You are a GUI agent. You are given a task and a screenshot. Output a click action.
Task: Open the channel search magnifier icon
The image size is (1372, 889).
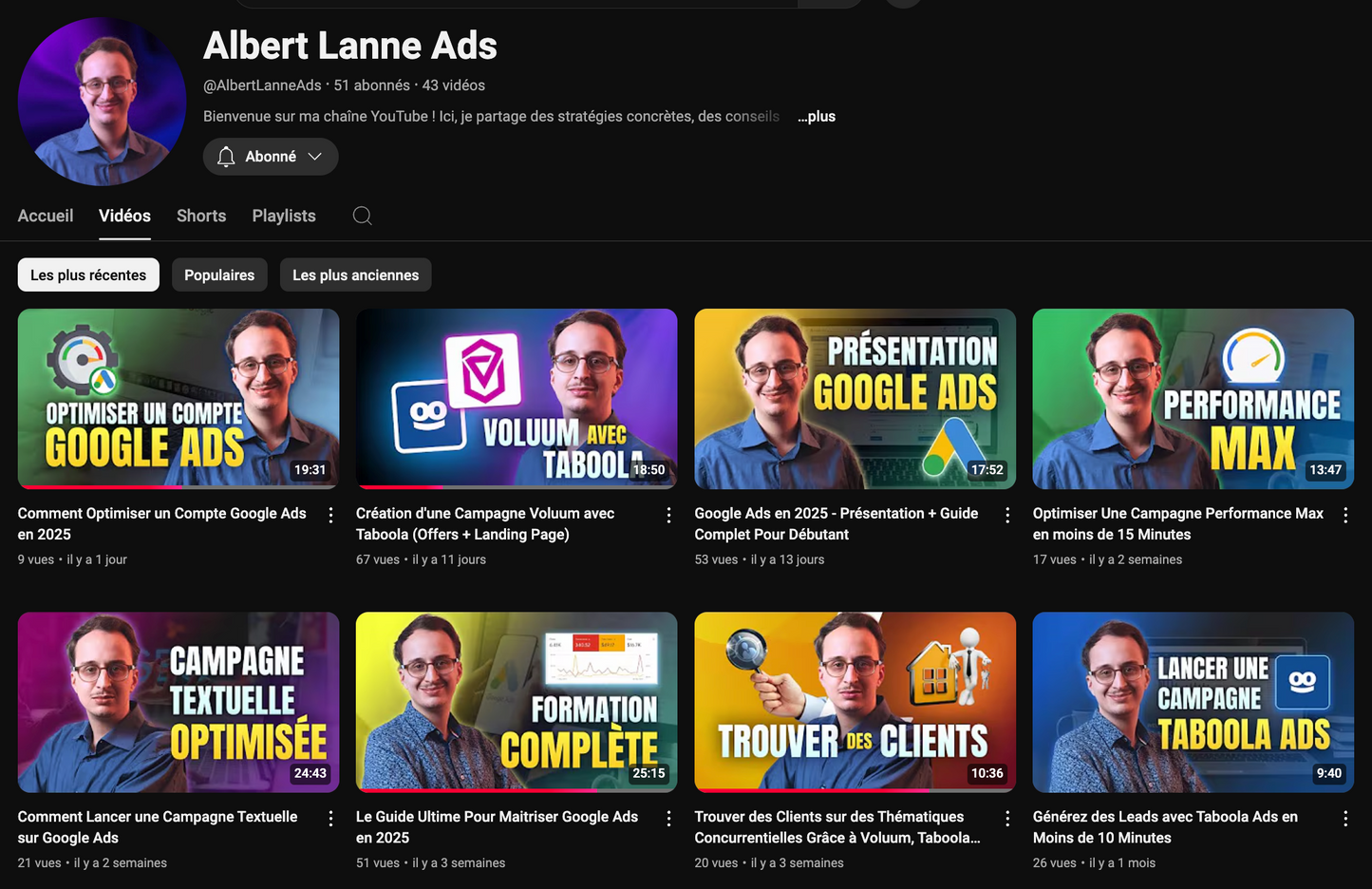tap(362, 216)
